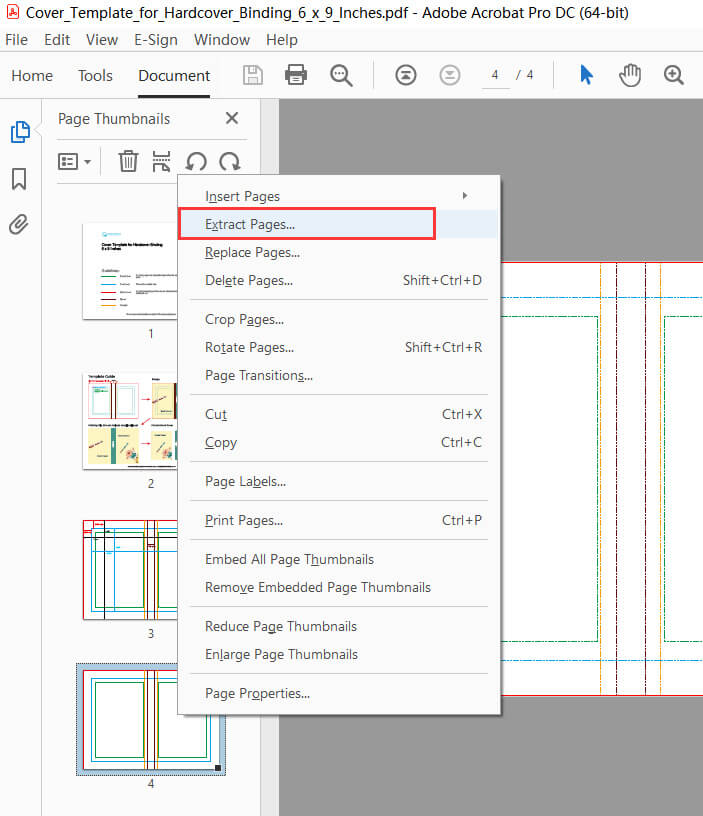Go to previous page arrow icon
The width and height of the screenshot is (703, 816).
pos(405,76)
